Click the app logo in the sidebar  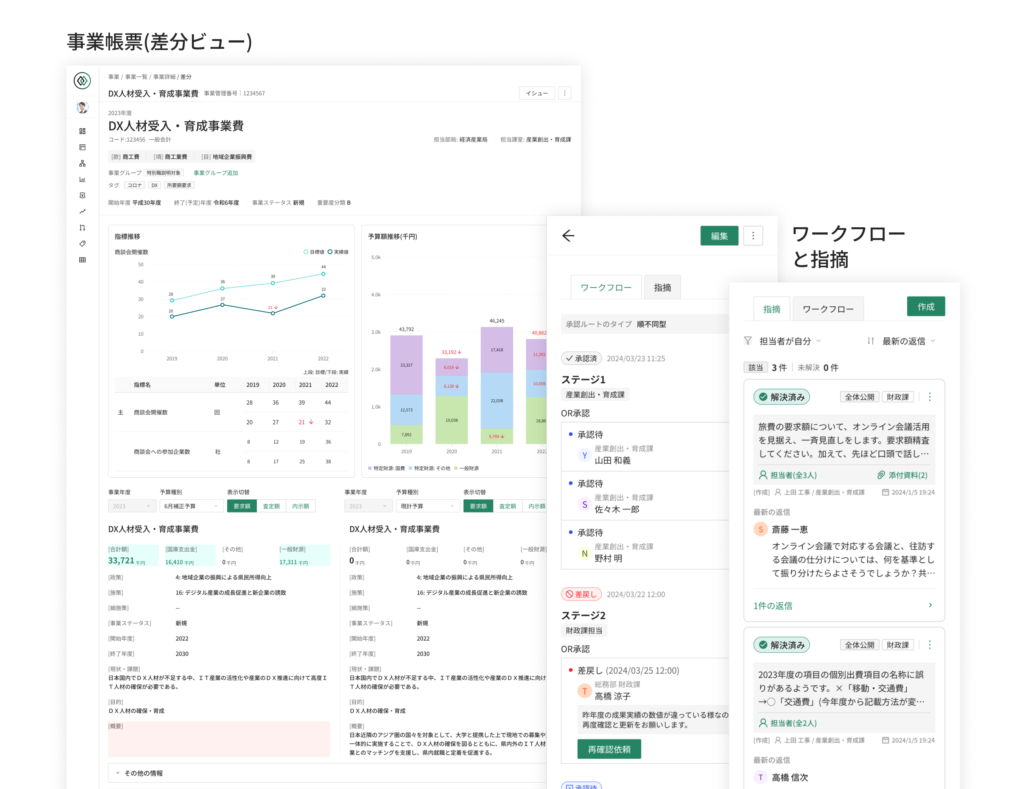82,81
